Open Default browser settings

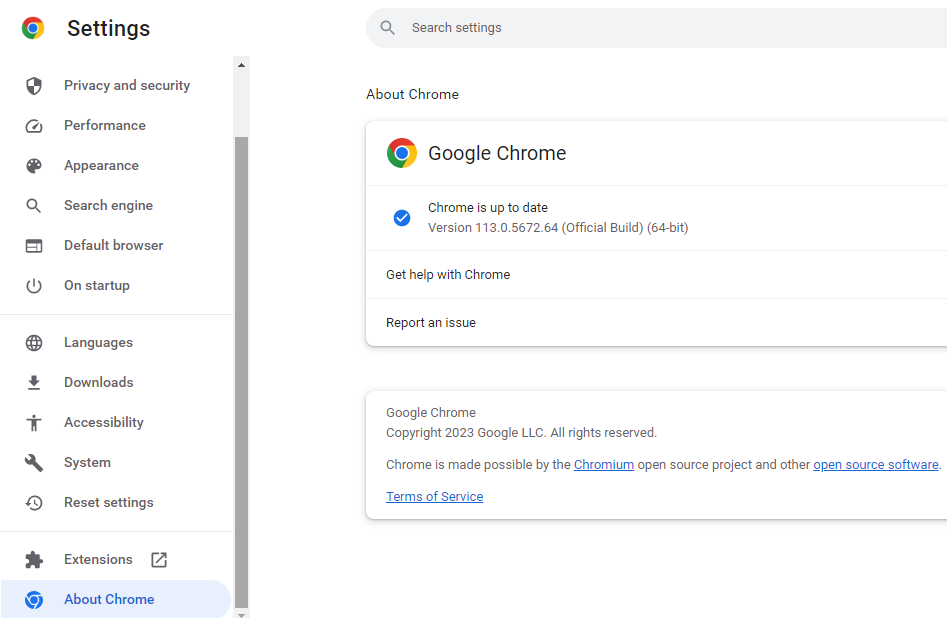coord(116,245)
